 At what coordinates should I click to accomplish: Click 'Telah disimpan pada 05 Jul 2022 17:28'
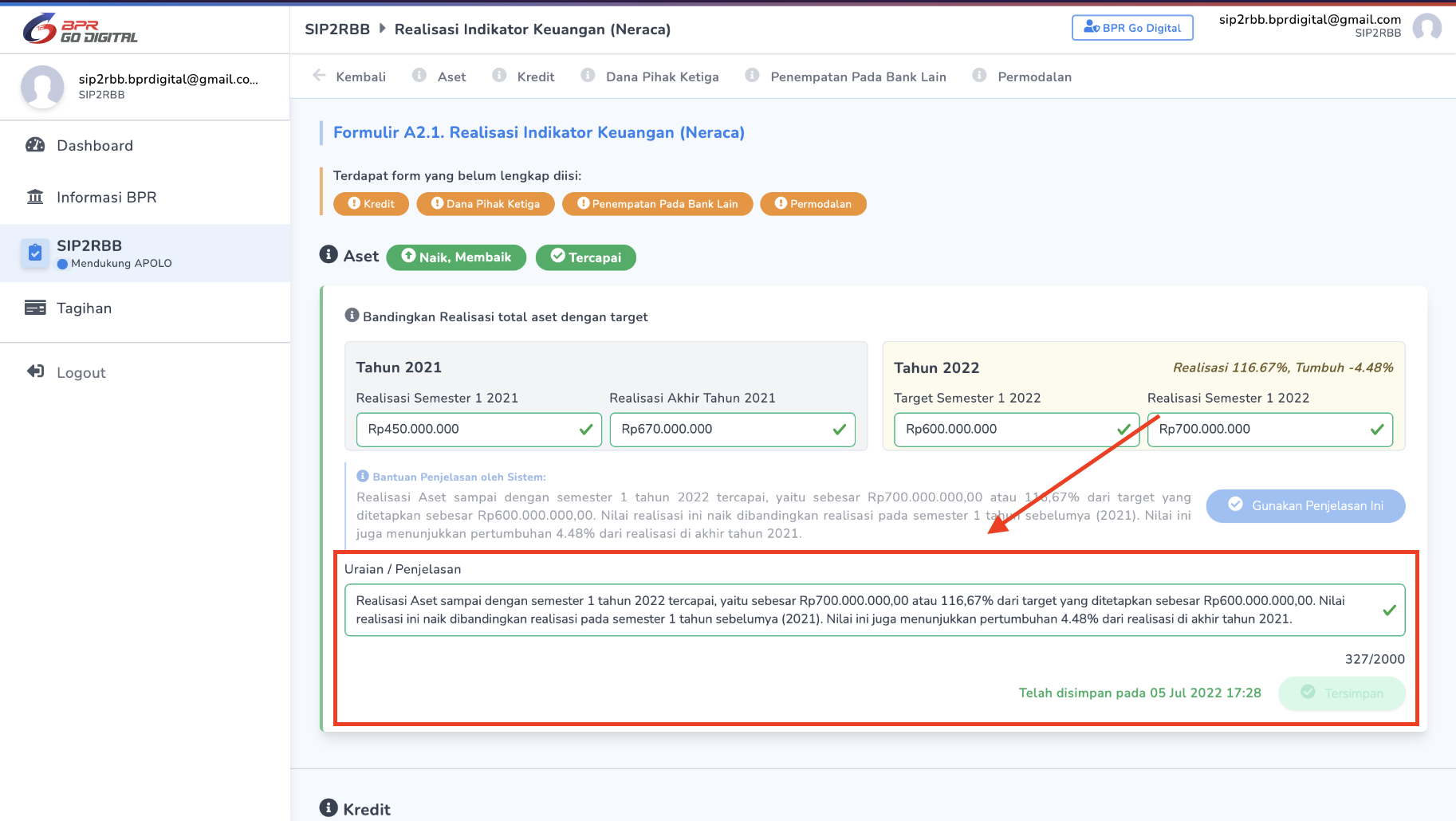[1140, 693]
